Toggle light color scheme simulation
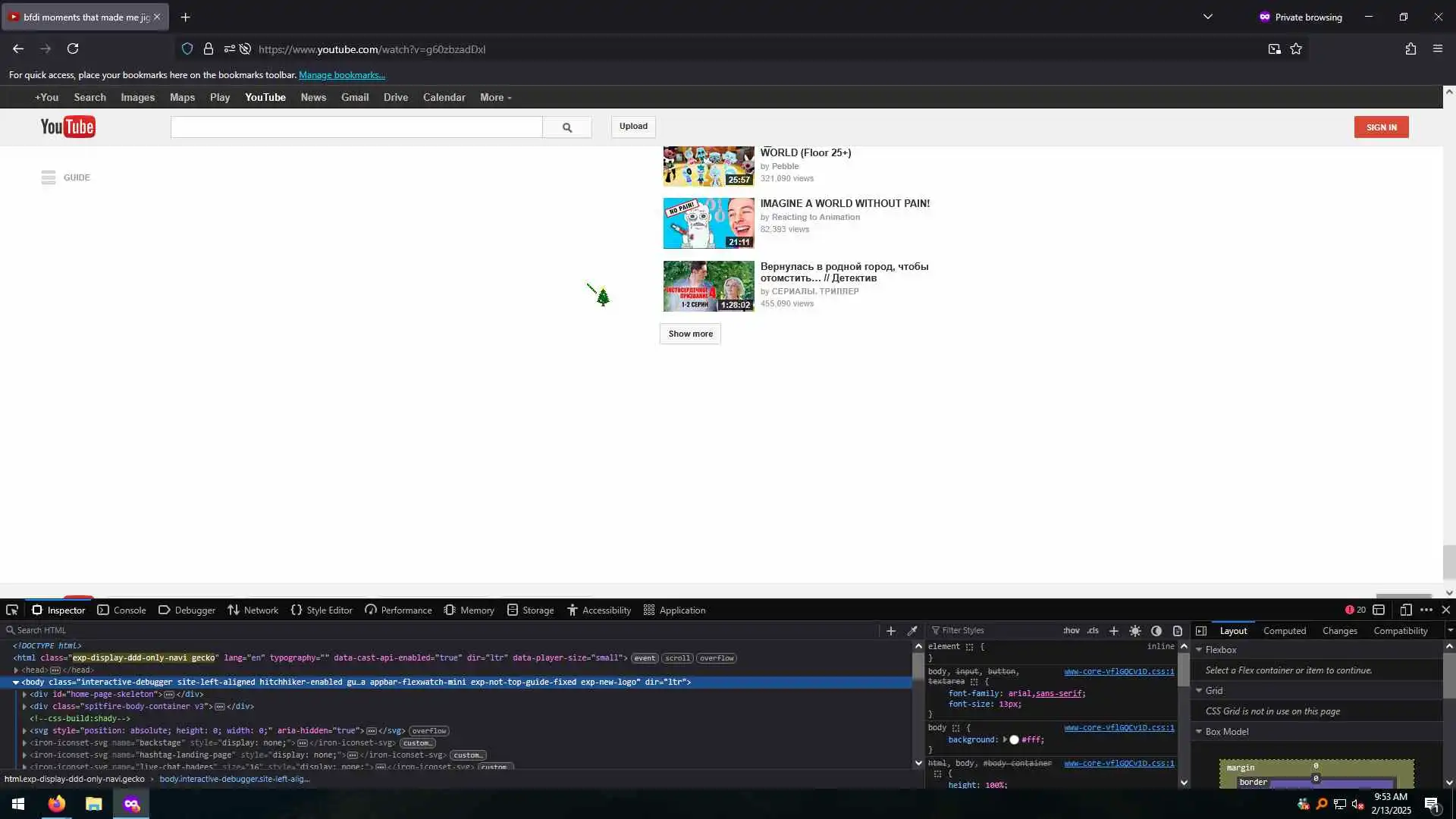Image resolution: width=1456 pixels, height=819 pixels. 1134,630
